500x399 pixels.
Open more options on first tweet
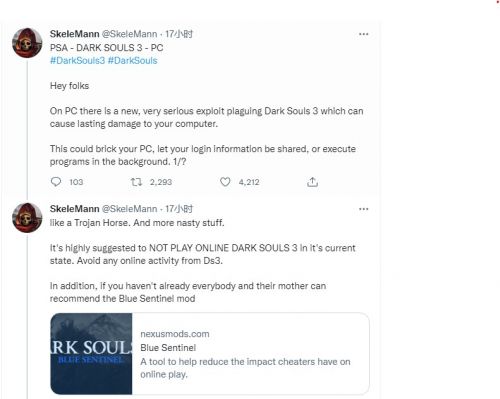pyautogui.click(x=363, y=34)
